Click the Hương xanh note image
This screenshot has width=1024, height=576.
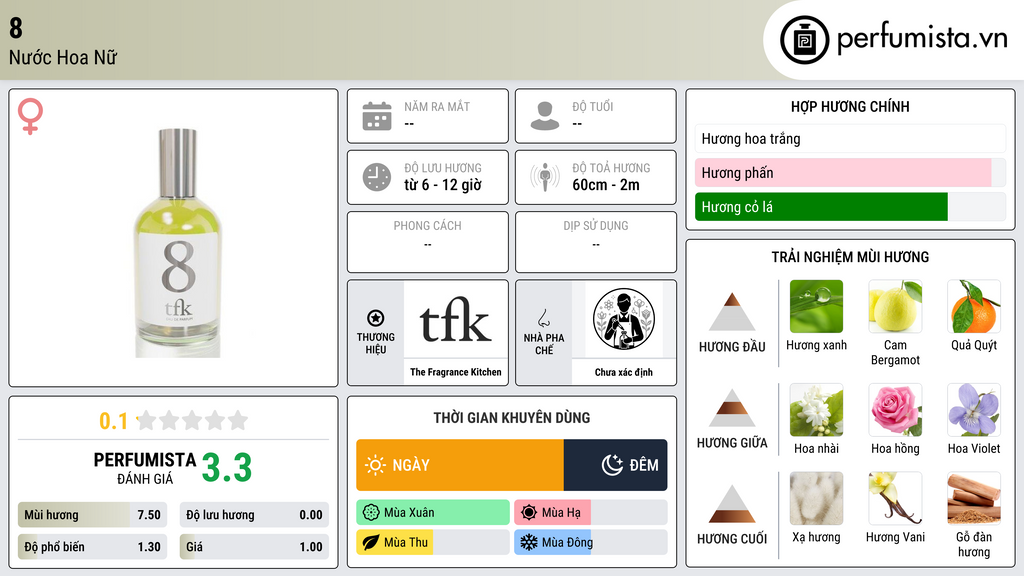(816, 306)
